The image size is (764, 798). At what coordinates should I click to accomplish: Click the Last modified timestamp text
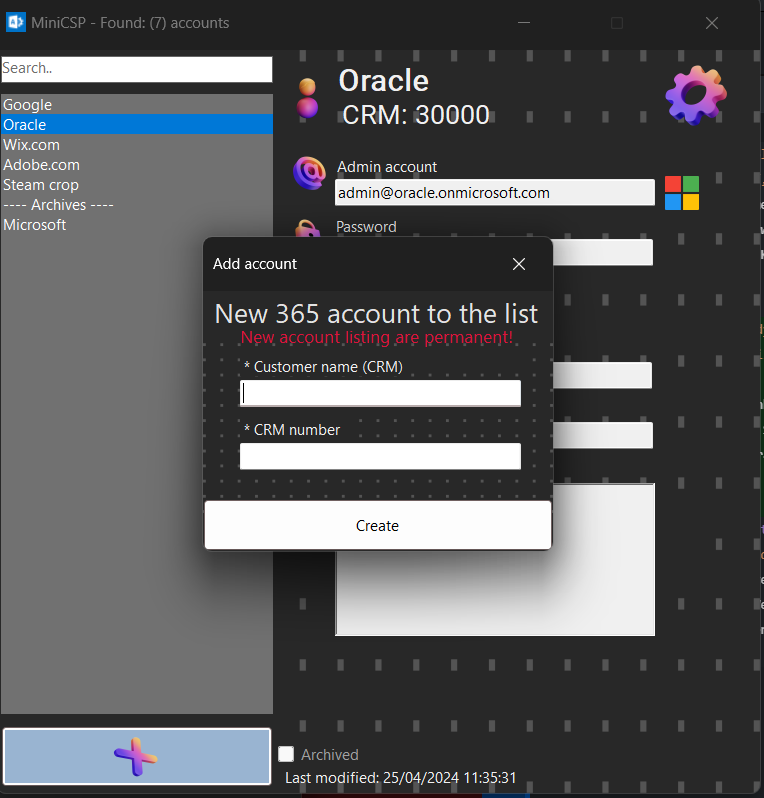point(401,778)
